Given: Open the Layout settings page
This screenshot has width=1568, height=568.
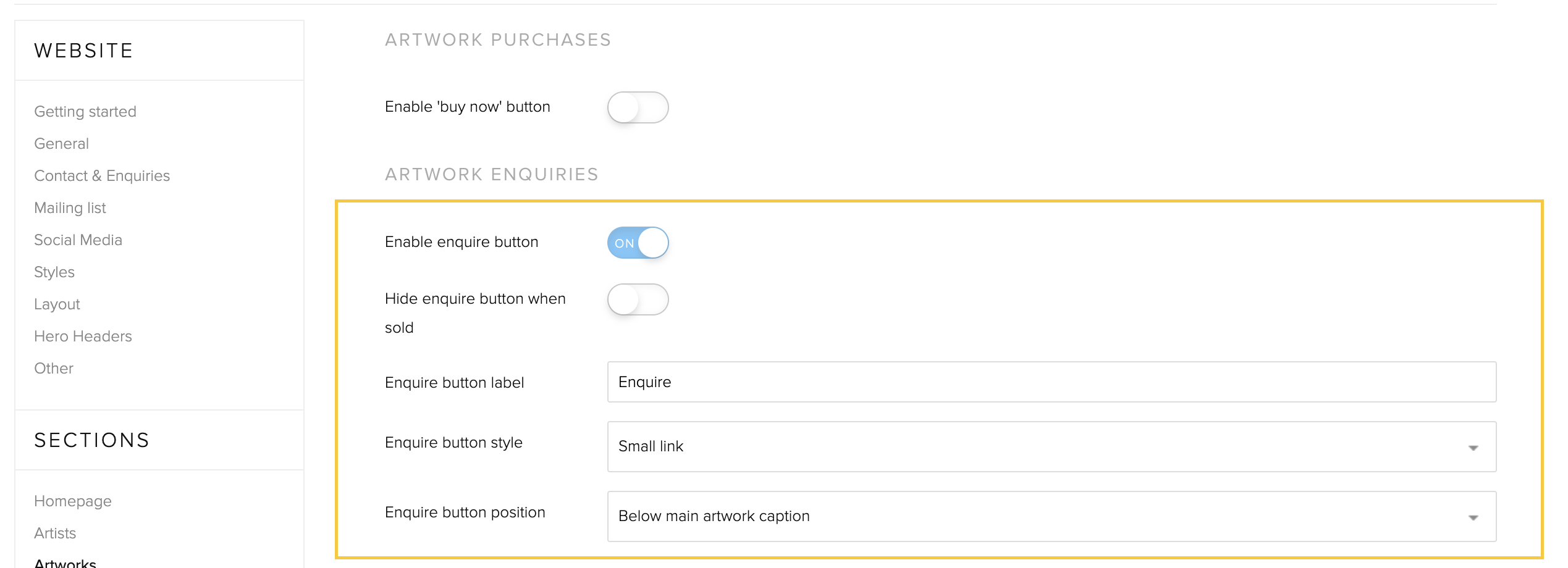Looking at the screenshot, I should click(57, 304).
